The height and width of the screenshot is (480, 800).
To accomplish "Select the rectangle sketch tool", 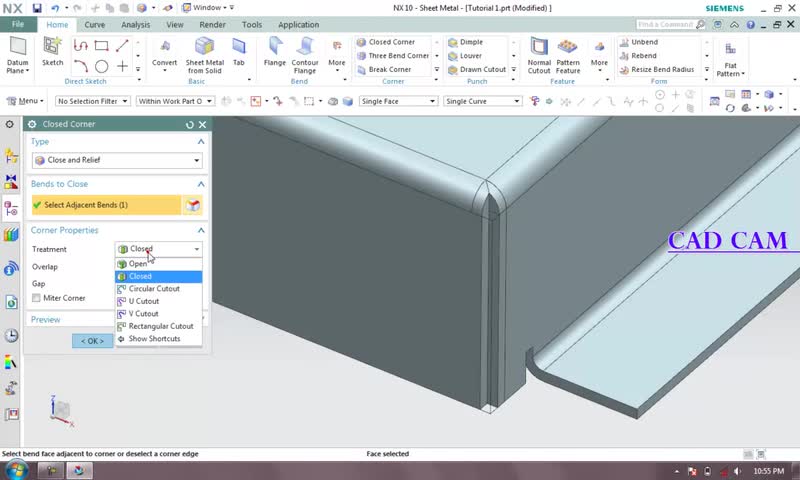I will 102,46.
